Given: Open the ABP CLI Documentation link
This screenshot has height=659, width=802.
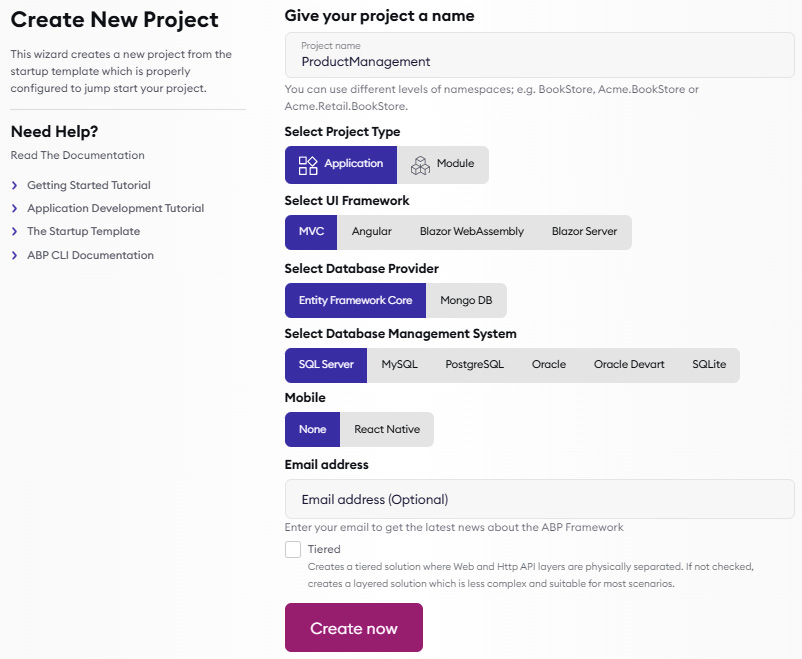Looking at the screenshot, I should 90,255.
